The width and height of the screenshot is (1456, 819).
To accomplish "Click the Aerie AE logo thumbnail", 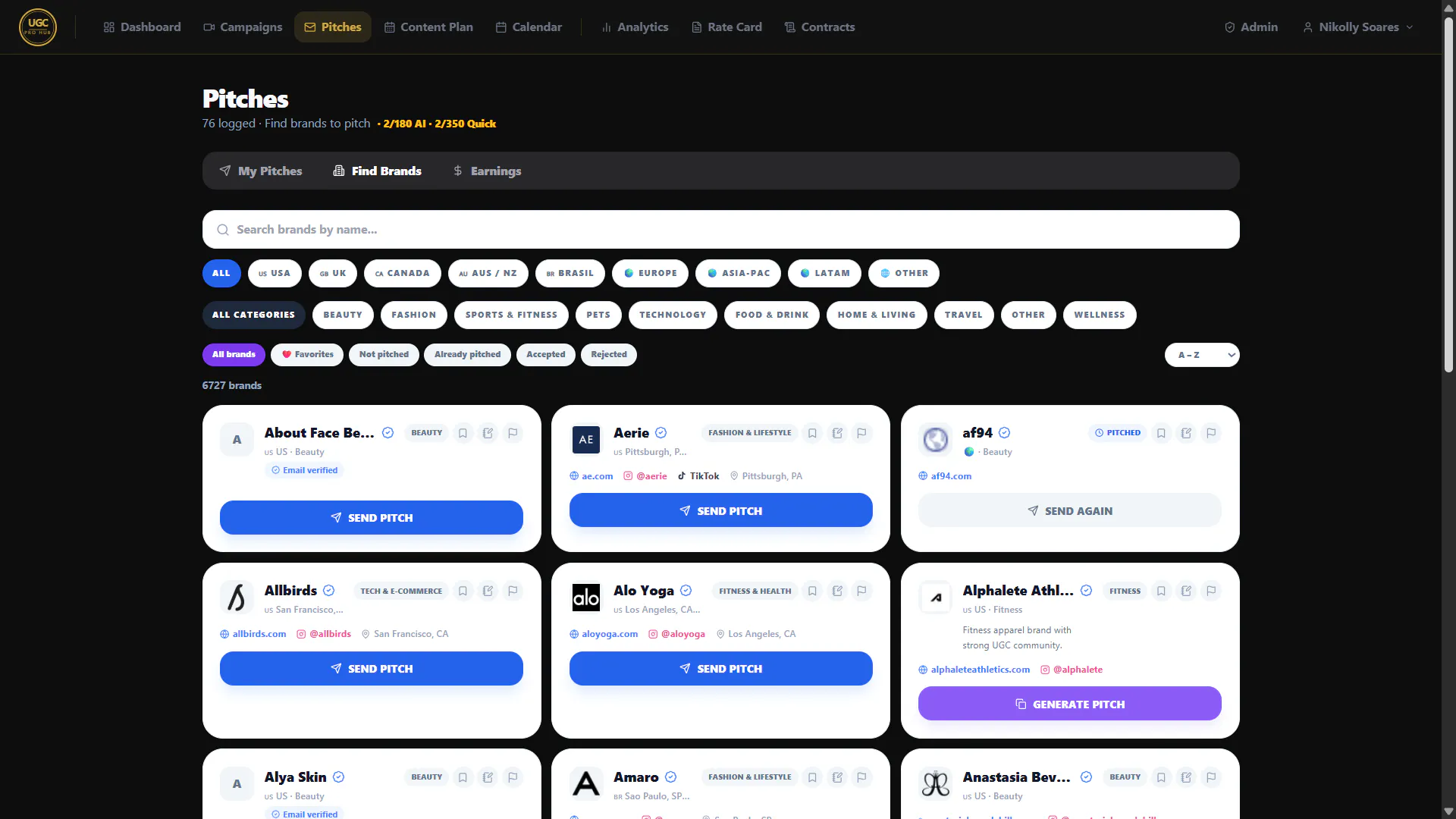I will click(x=586, y=440).
